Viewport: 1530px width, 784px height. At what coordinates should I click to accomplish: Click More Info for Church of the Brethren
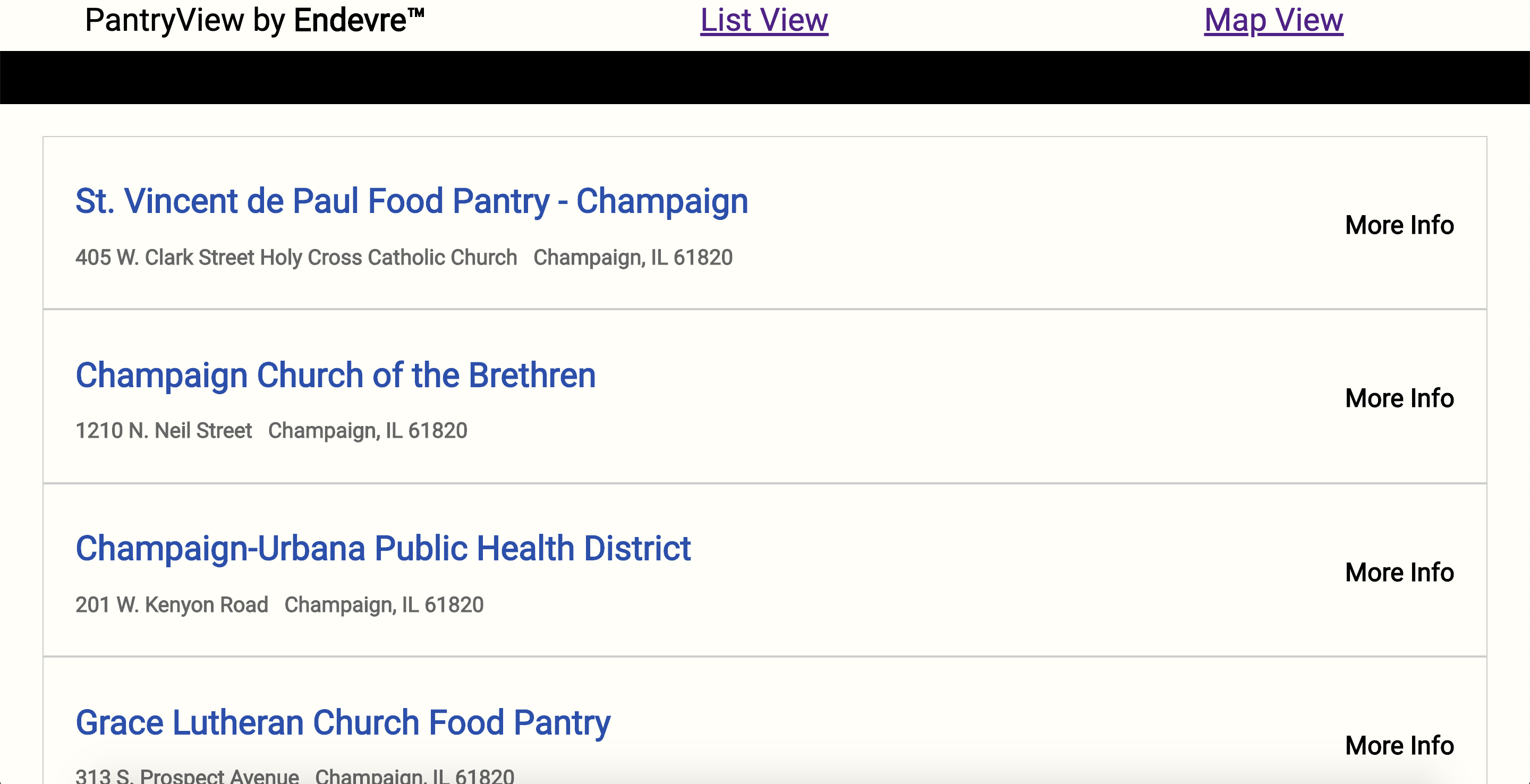[1399, 398]
